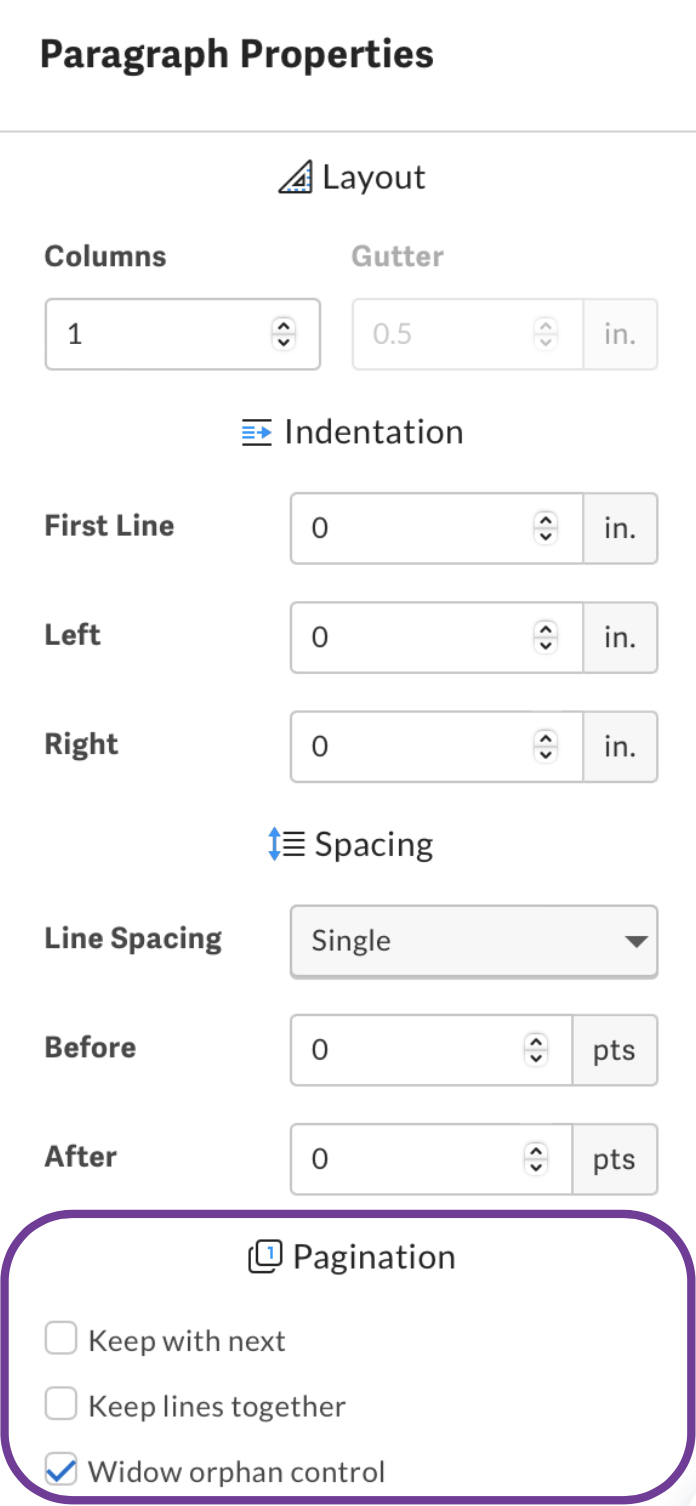The image size is (696, 1506).
Task: Check Keep lines together option
Action: tap(61, 1406)
